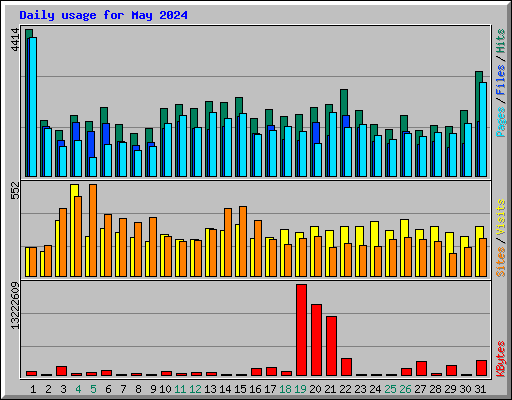The height and width of the screenshot is (400, 512).
Task: Click the Files legend label
Action: point(501,80)
